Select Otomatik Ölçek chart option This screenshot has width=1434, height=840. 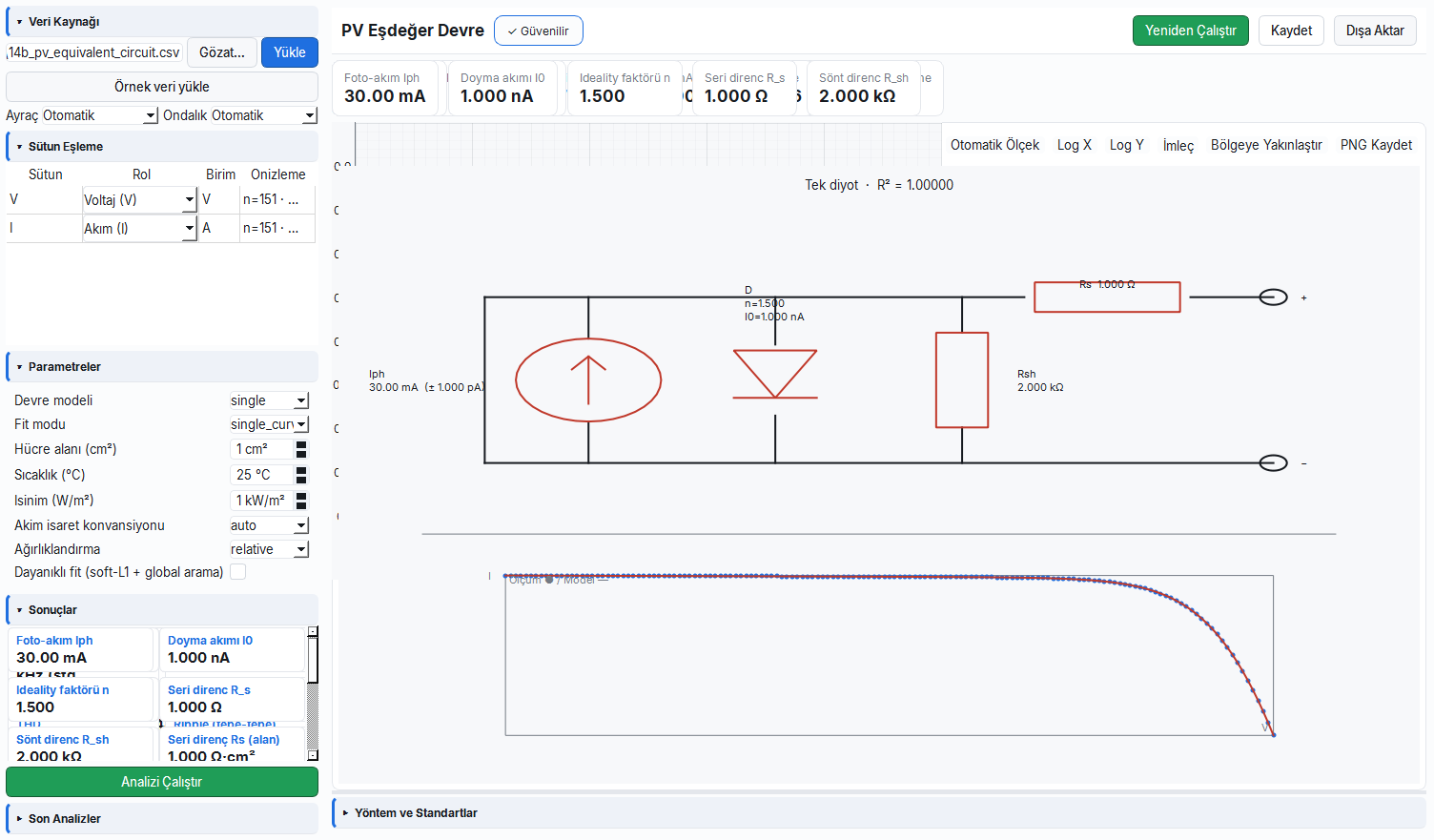coord(994,145)
